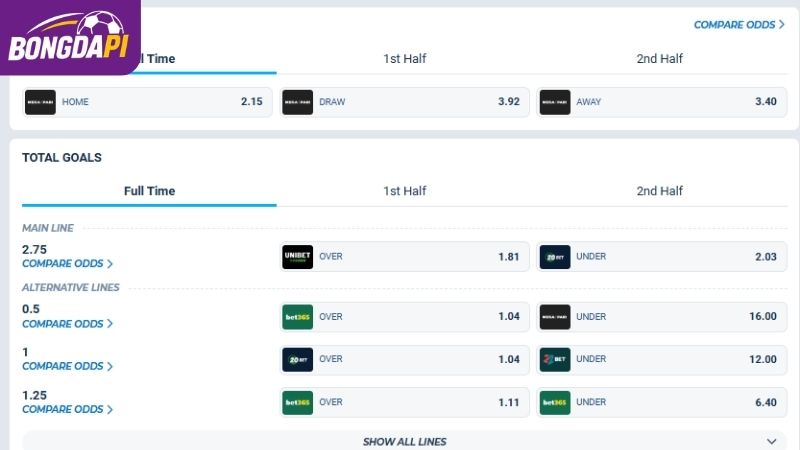Click the chevron arrow at Show All Lines
Image resolution: width=800 pixels, height=450 pixels.
point(771,441)
